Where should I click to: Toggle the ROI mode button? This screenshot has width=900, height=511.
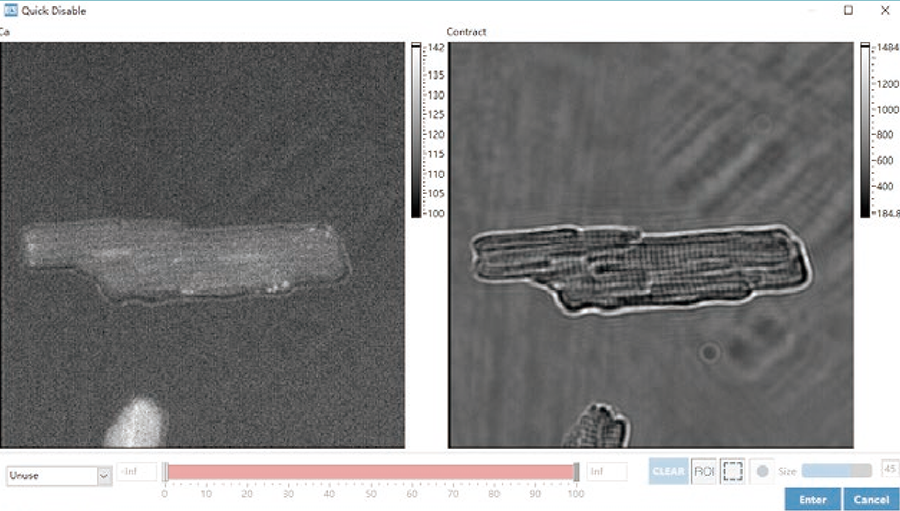[x=704, y=471]
